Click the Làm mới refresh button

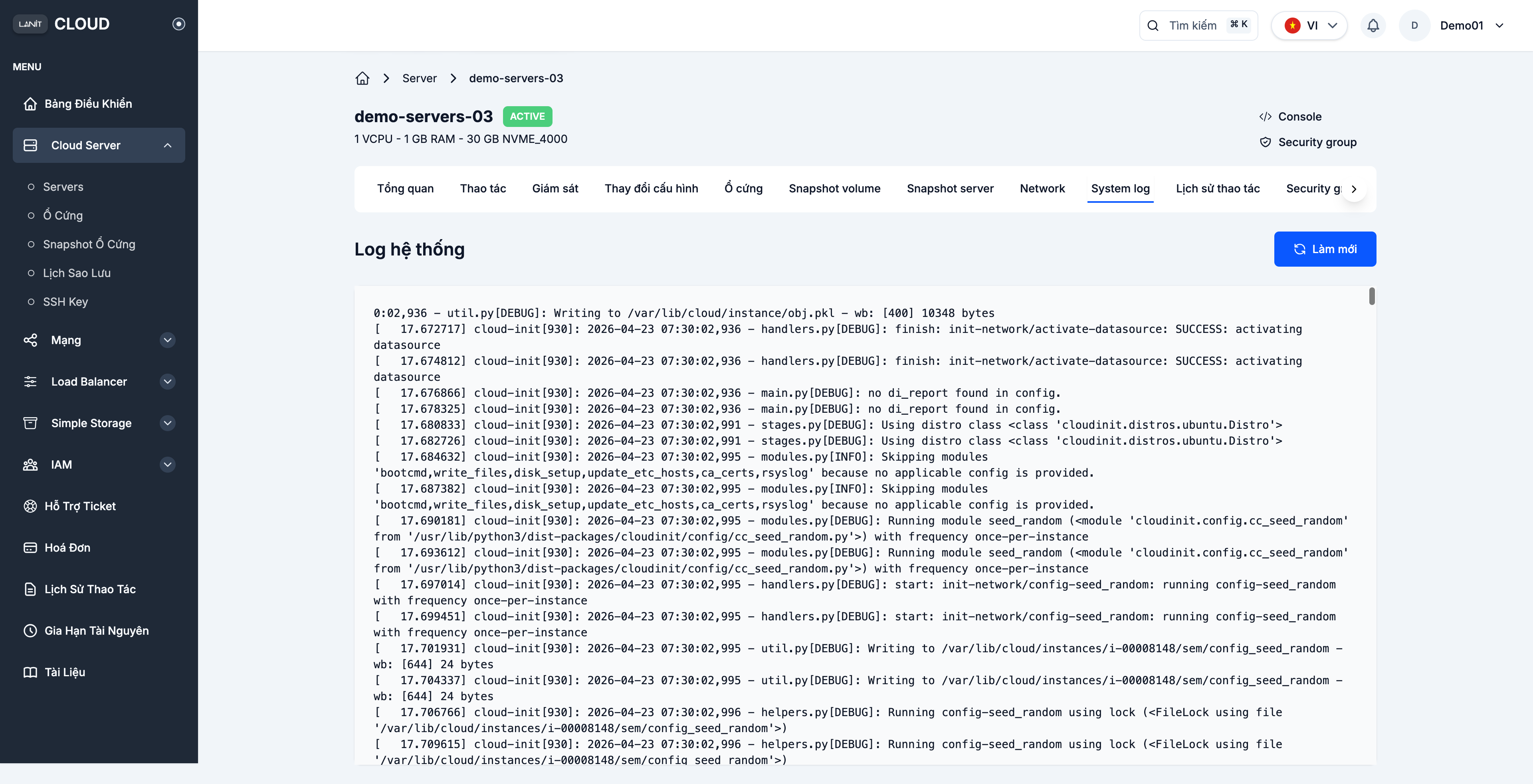pyautogui.click(x=1325, y=249)
